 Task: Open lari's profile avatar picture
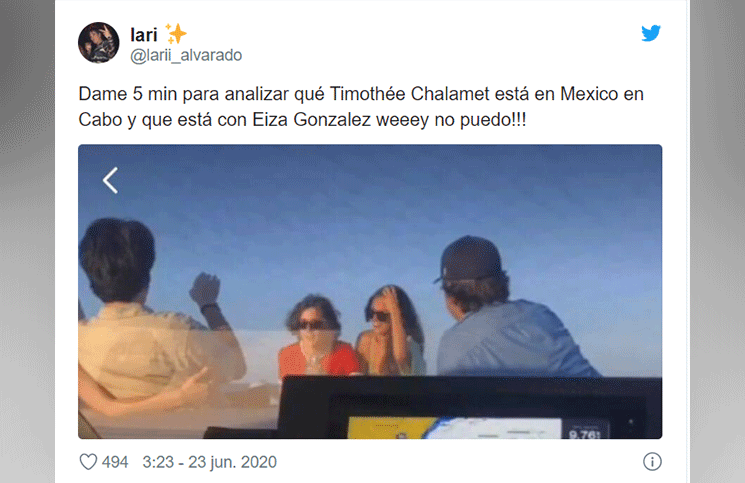coord(99,43)
